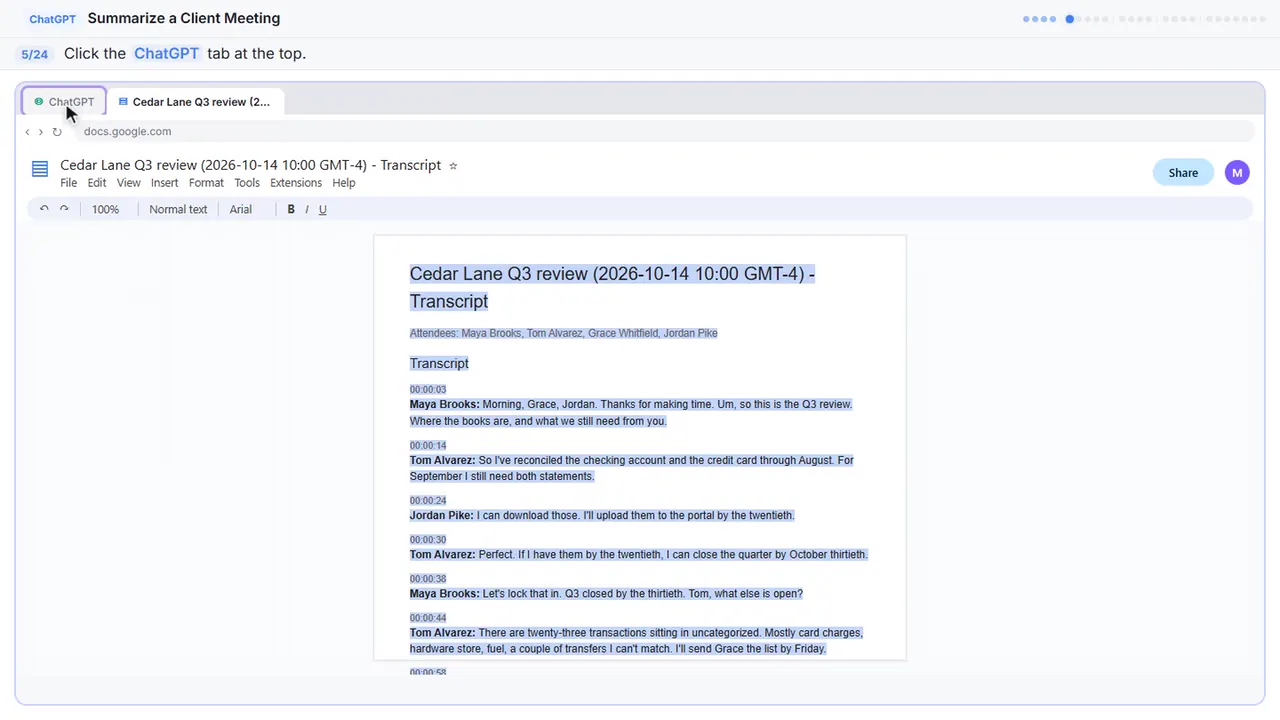1280x720 pixels.
Task: Toggle italic formatting
Action: [x=307, y=209]
